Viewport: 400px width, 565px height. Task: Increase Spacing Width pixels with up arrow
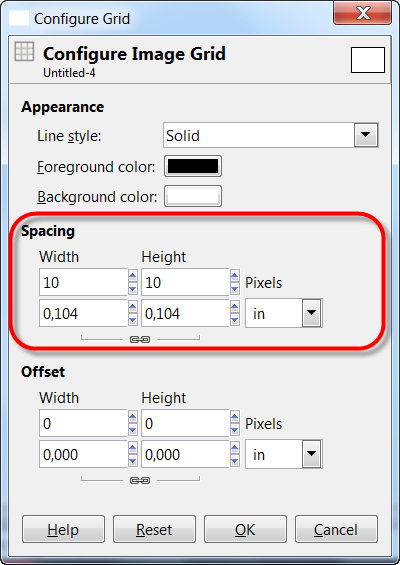coord(133,276)
